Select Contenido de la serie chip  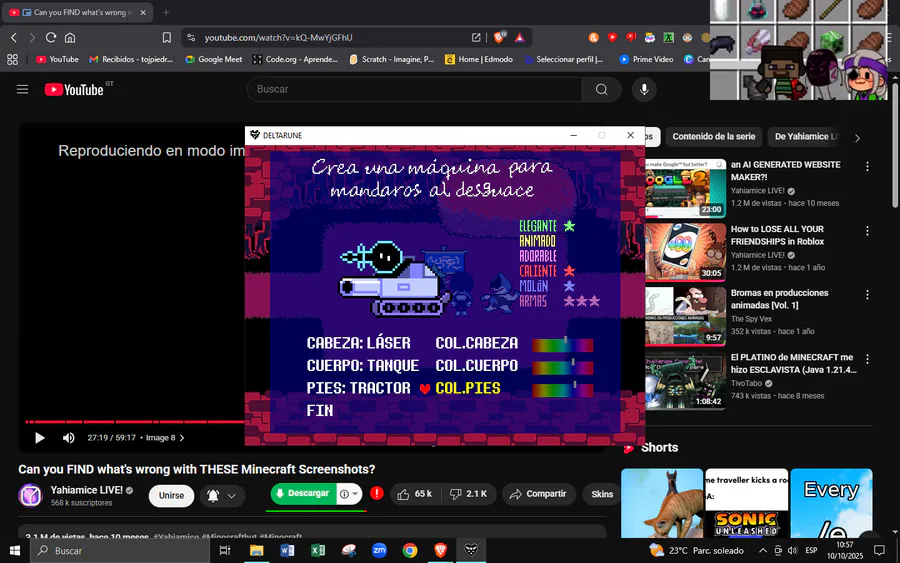click(713, 137)
